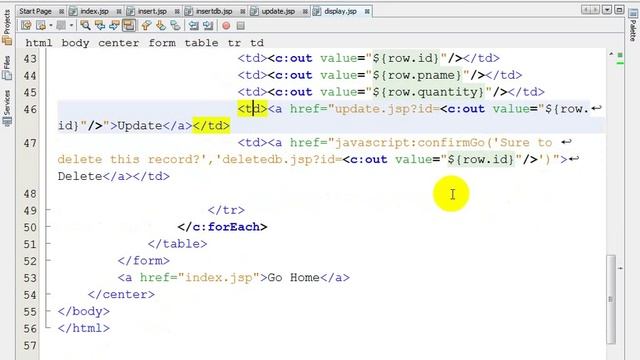The height and width of the screenshot is (360, 640).
Task: Click the vertical scrollbar thumb
Action: tap(611, 299)
